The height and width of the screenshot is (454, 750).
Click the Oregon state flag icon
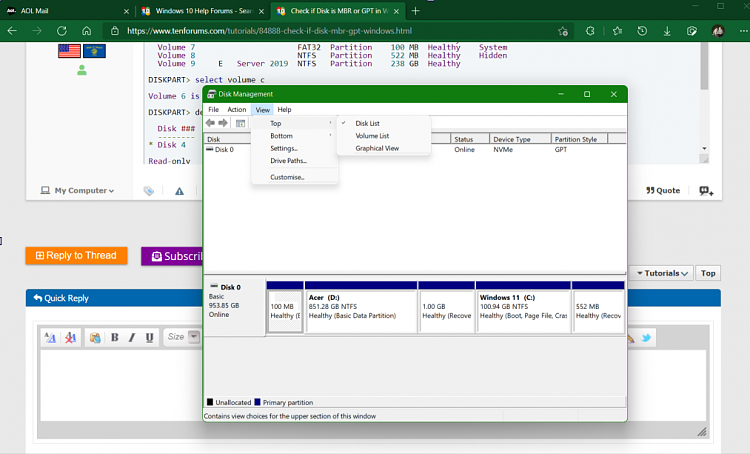tap(94, 51)
